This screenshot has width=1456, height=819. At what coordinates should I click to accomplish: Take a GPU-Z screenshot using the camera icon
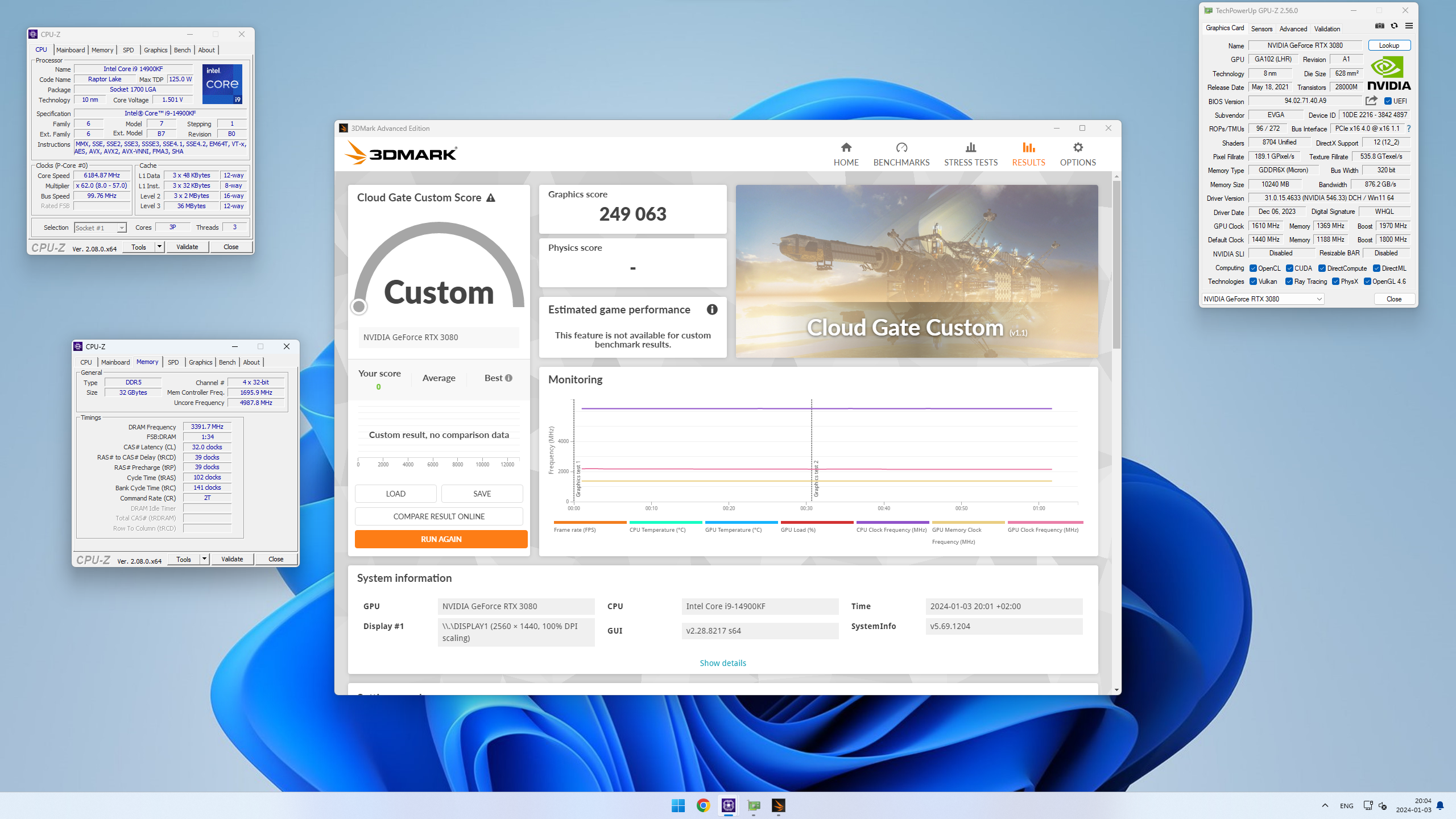1379,26
